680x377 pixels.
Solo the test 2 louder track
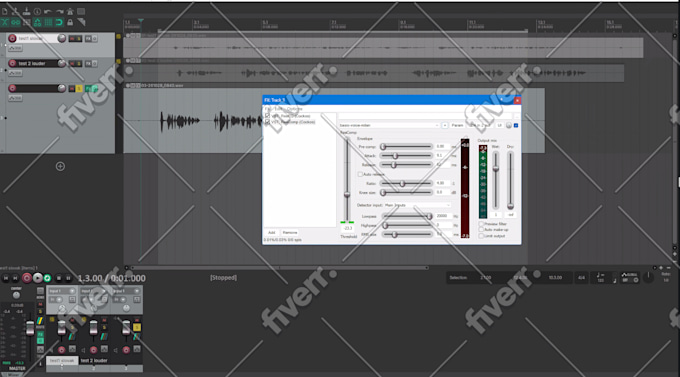pyautogui.click(x=78, y=64)
